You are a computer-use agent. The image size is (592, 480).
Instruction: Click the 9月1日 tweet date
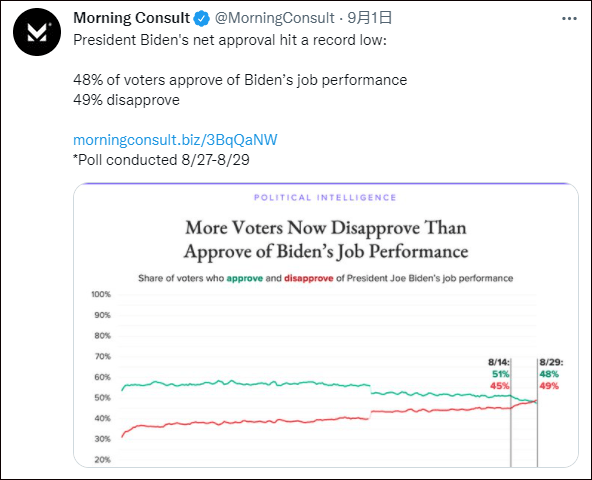369,18
